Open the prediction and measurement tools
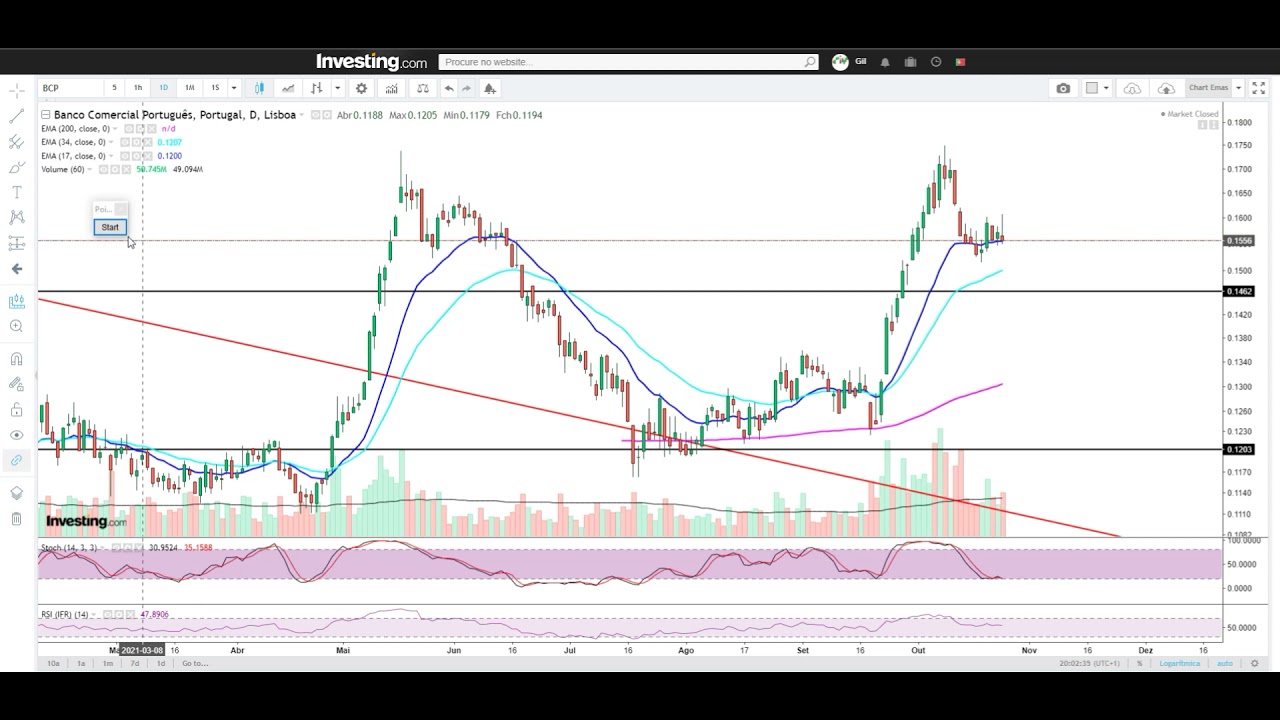The image size is (1280, 720). coord(16,243)
